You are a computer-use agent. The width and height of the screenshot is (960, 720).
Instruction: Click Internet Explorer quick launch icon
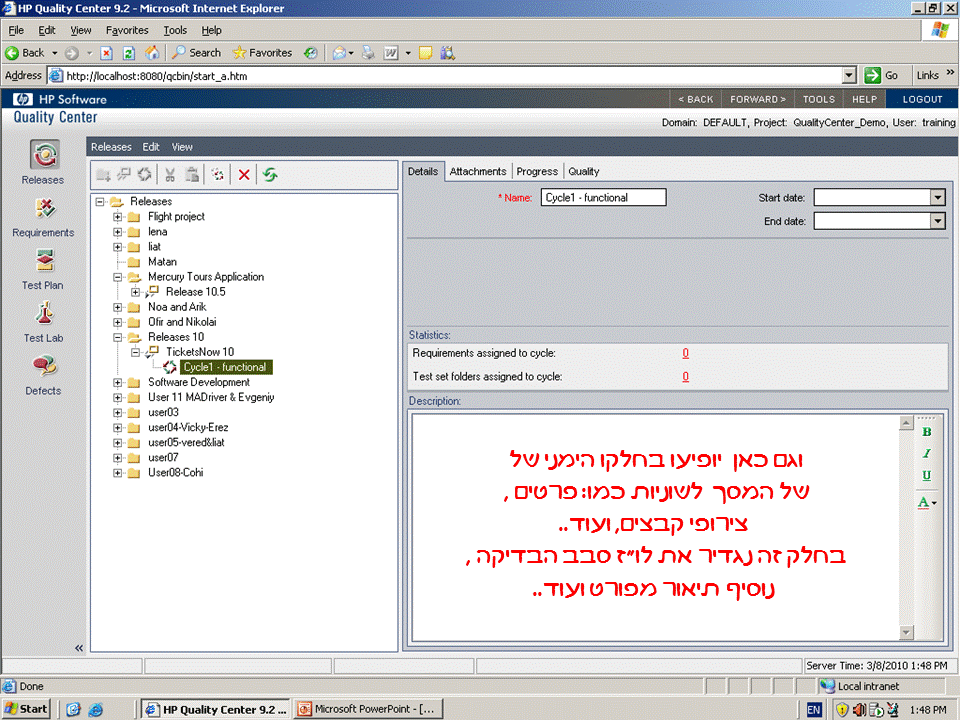click(x=96, y=710)
